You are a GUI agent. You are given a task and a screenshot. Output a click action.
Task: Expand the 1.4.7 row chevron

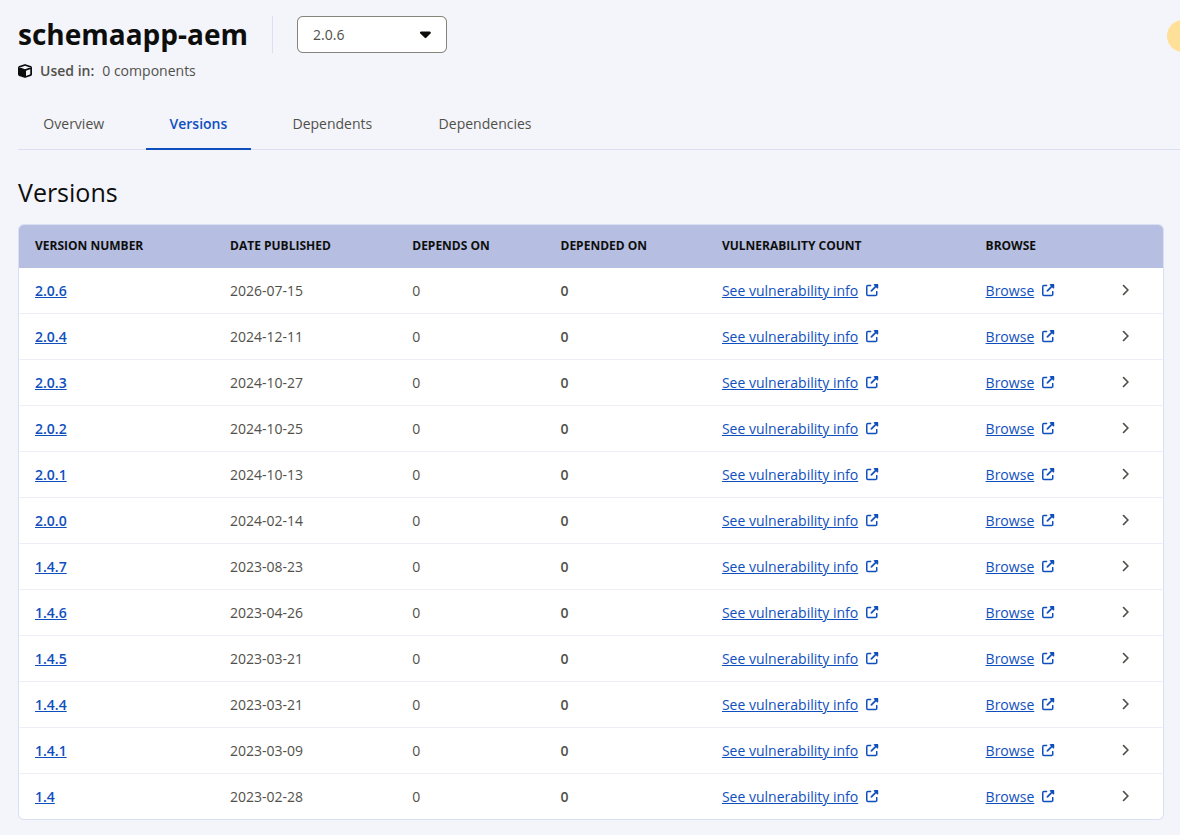(1125, 566)
